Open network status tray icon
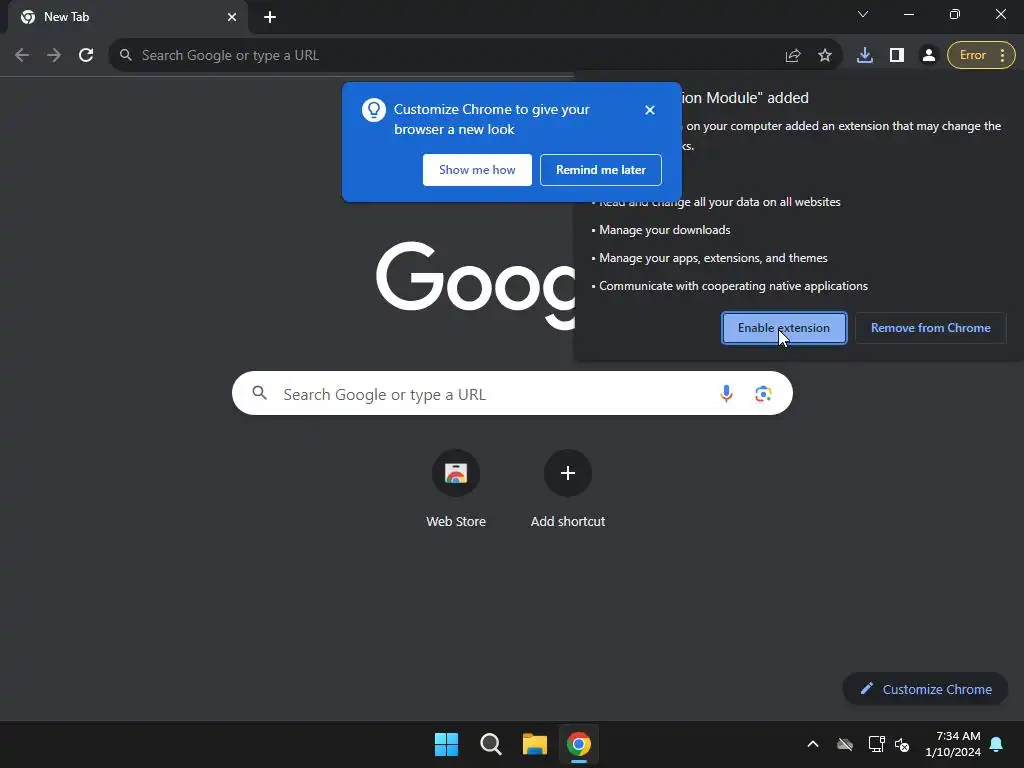 tap(876, 744)
